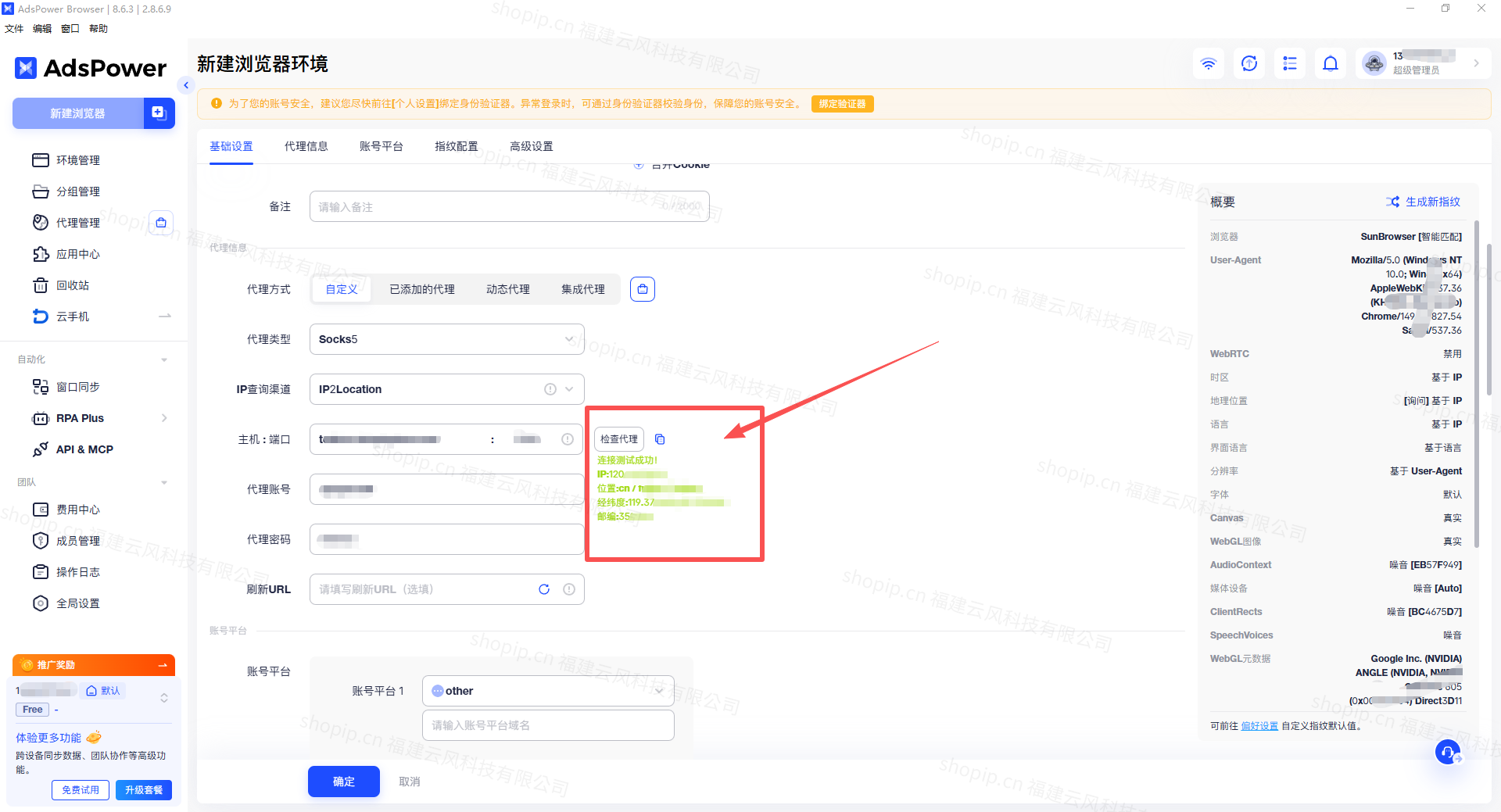Open the 编辑 menu
The height and width of the screenshot is (812, 1501).
[42, 29]
